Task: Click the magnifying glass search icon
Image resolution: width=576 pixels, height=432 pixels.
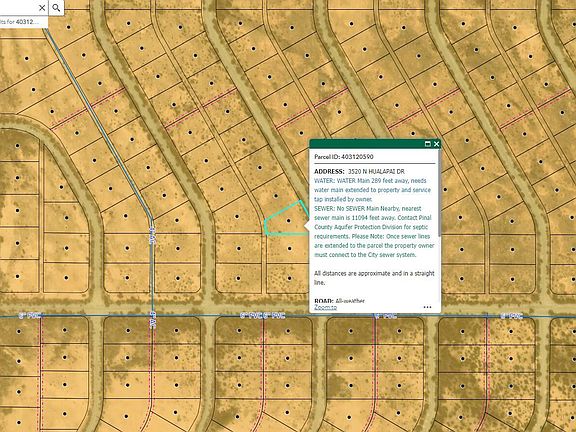Action: tap(56, 8)
